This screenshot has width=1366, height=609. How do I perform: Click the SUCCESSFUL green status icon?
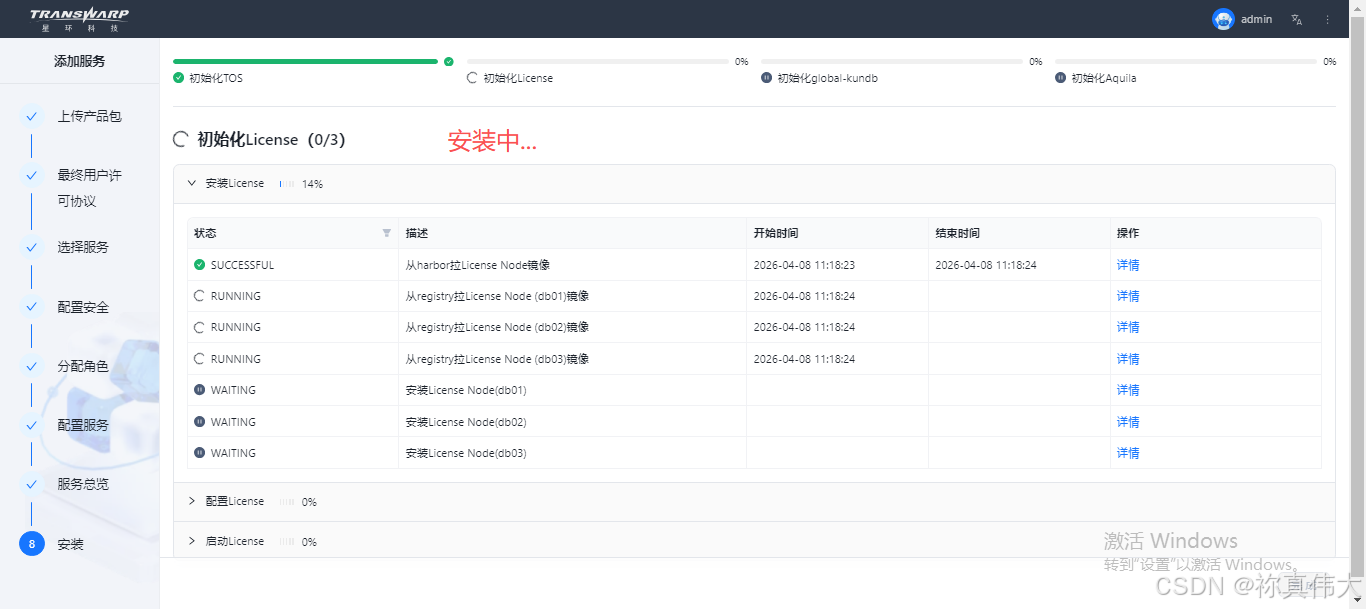pyautogui.click(x=200, y=265)
